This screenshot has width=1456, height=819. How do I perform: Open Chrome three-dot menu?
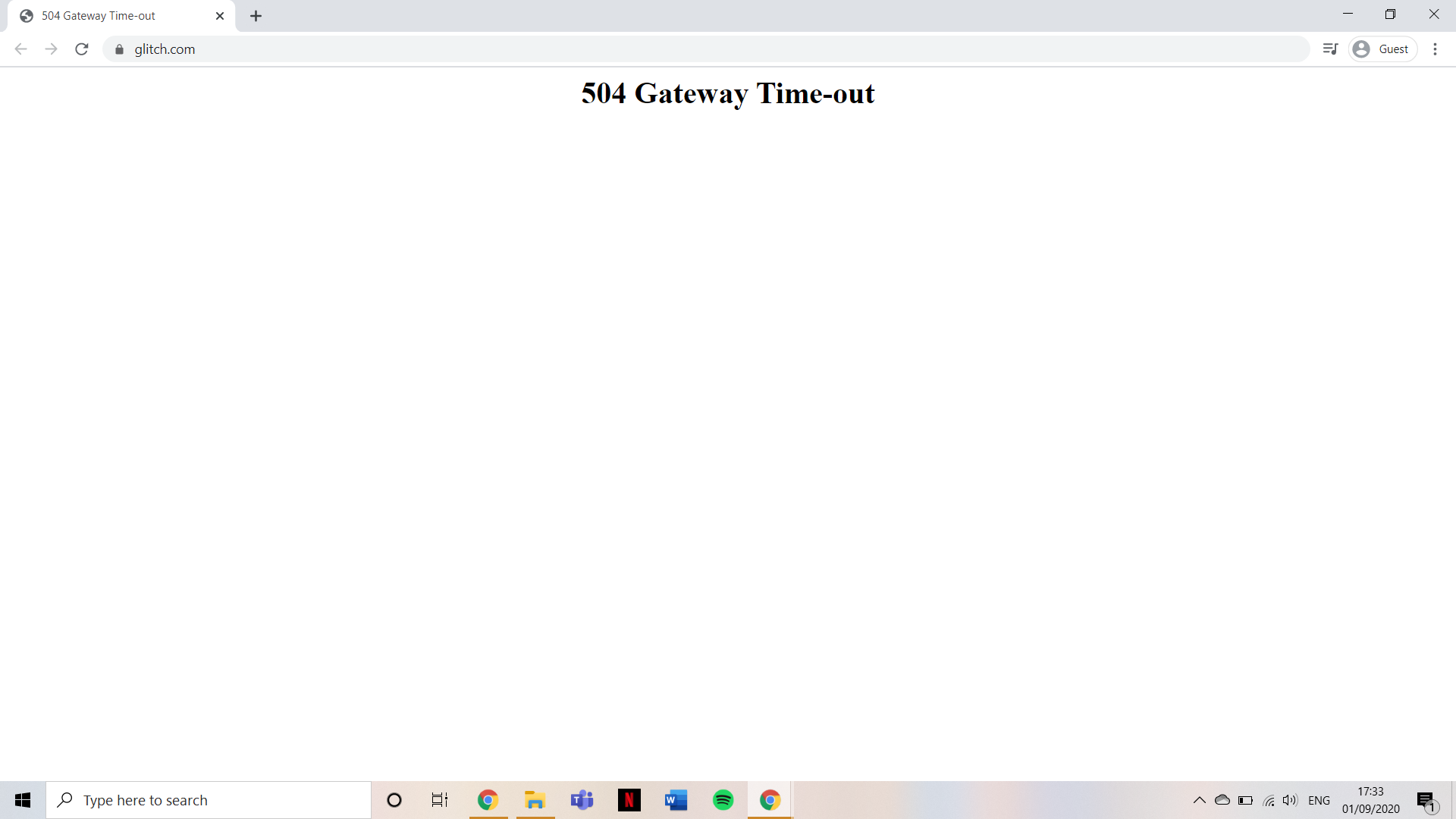pyautogui.click(x=1435, y=49)
